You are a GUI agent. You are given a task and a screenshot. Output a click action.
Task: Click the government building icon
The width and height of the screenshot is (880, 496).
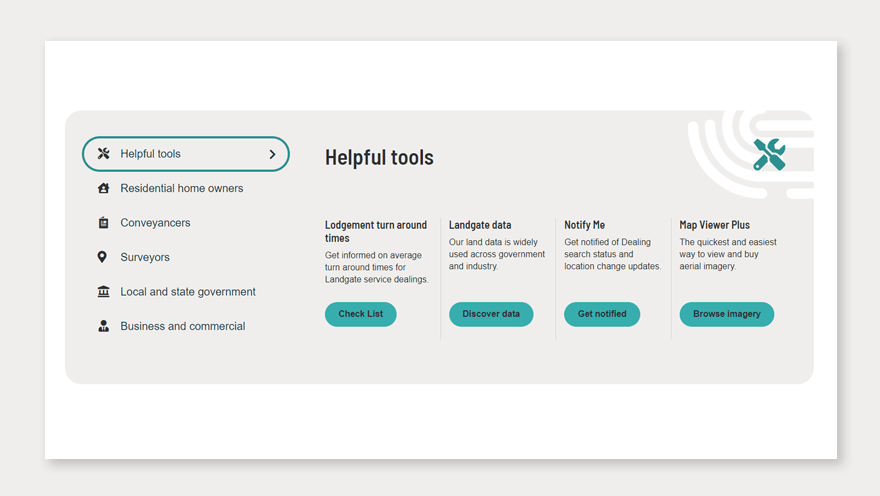point(103,292)
